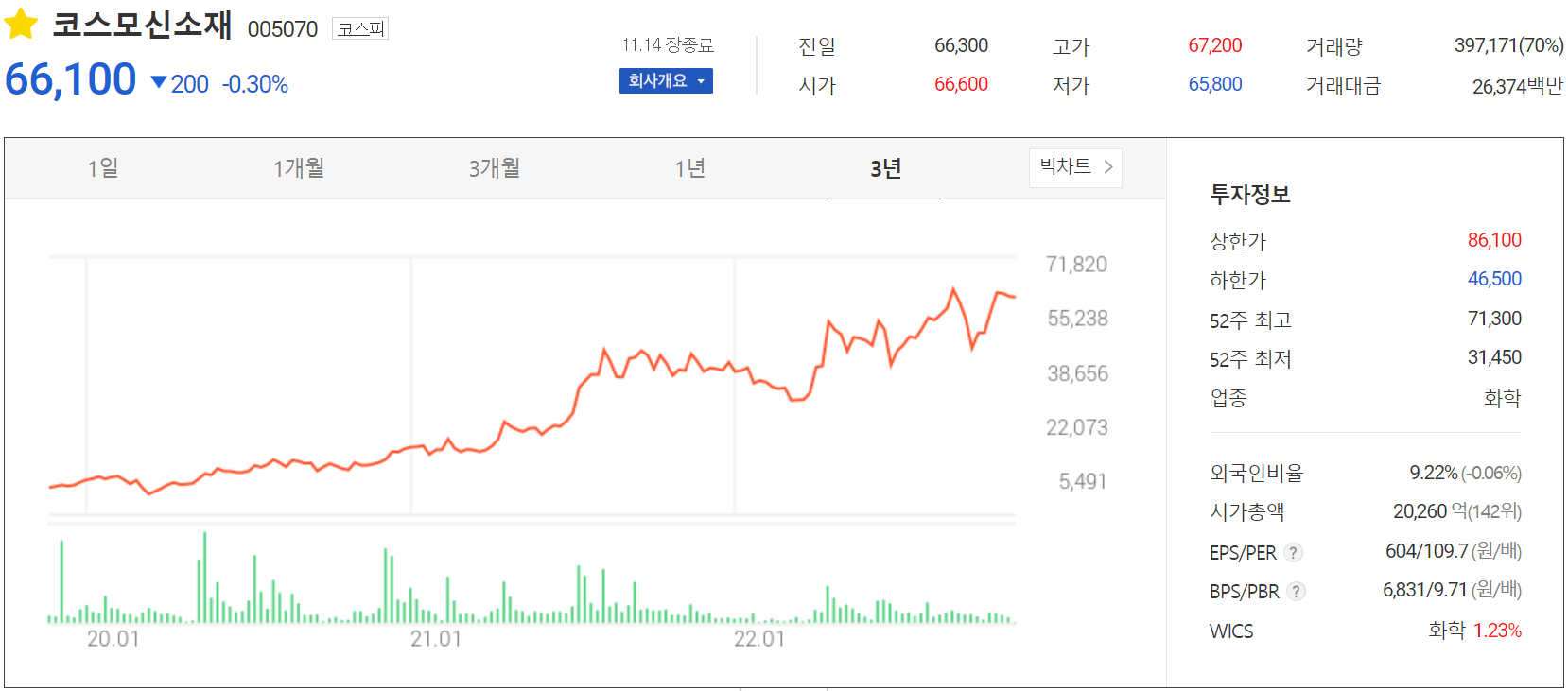This screenshot has height=691, width=1568.
Task: Click the 투자정보 heading
Action: click(1250, 195)
